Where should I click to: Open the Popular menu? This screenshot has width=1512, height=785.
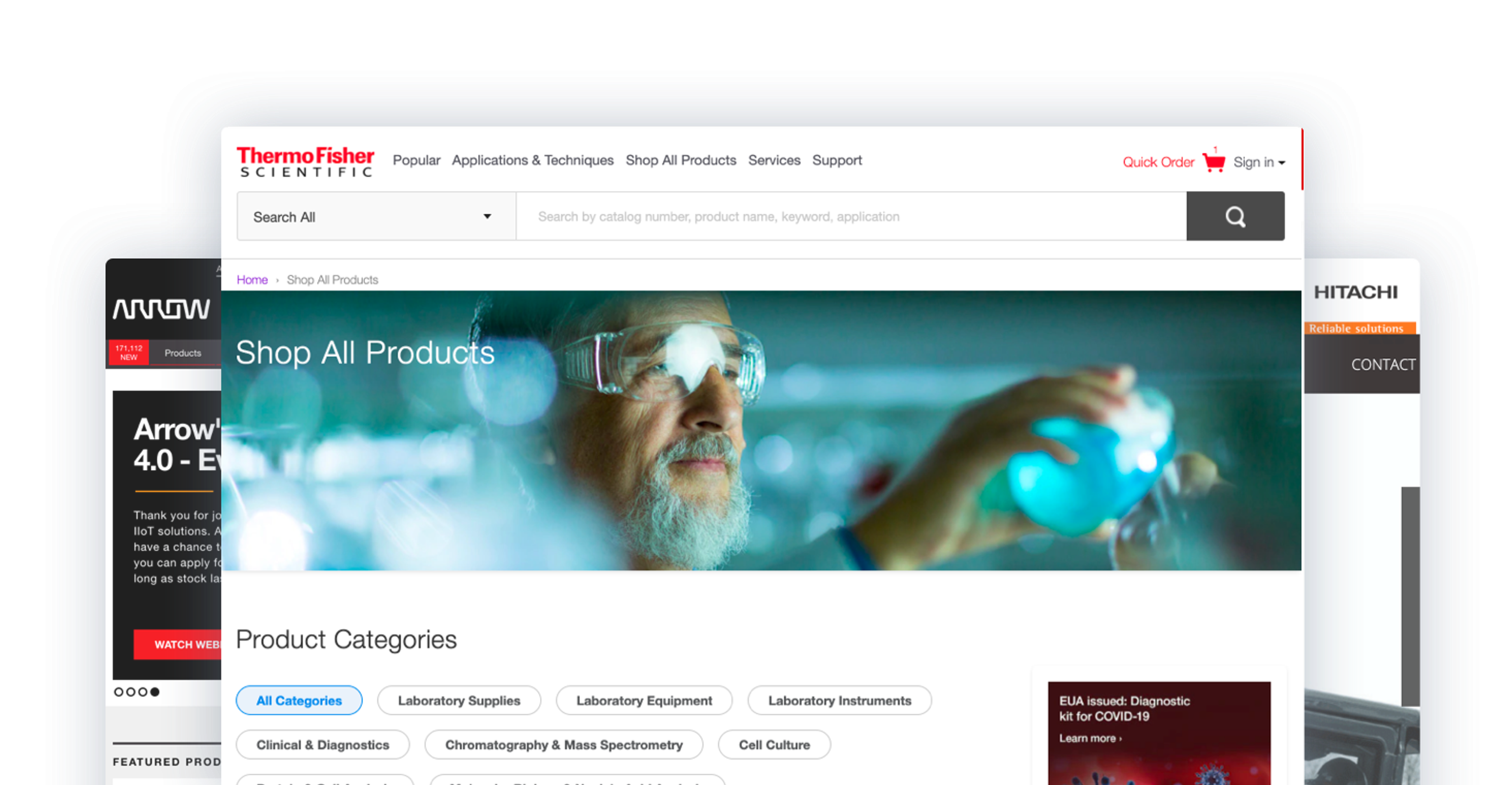pyautogui.click(x=416, y=160)
